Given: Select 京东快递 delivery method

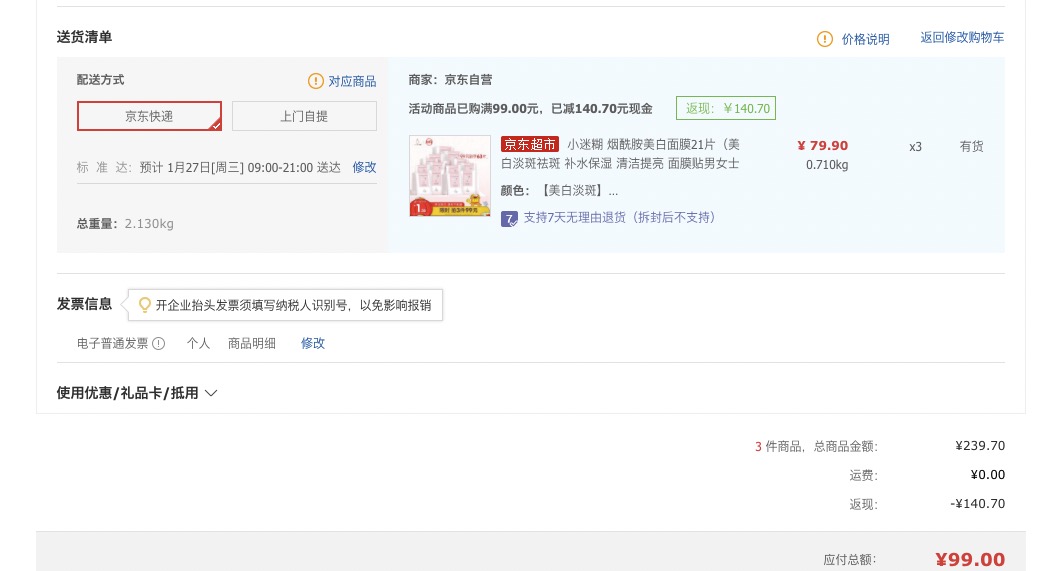Looking at the screenshot, I should coord(149,116).
